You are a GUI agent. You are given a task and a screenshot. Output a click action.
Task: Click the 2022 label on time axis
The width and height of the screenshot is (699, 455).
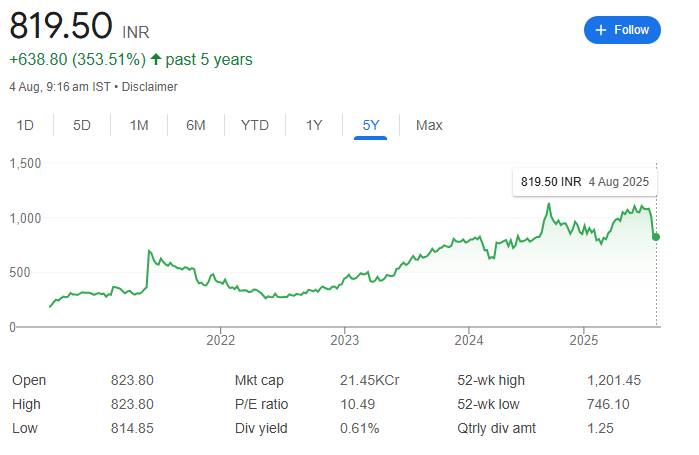click(x=220, y=340)
